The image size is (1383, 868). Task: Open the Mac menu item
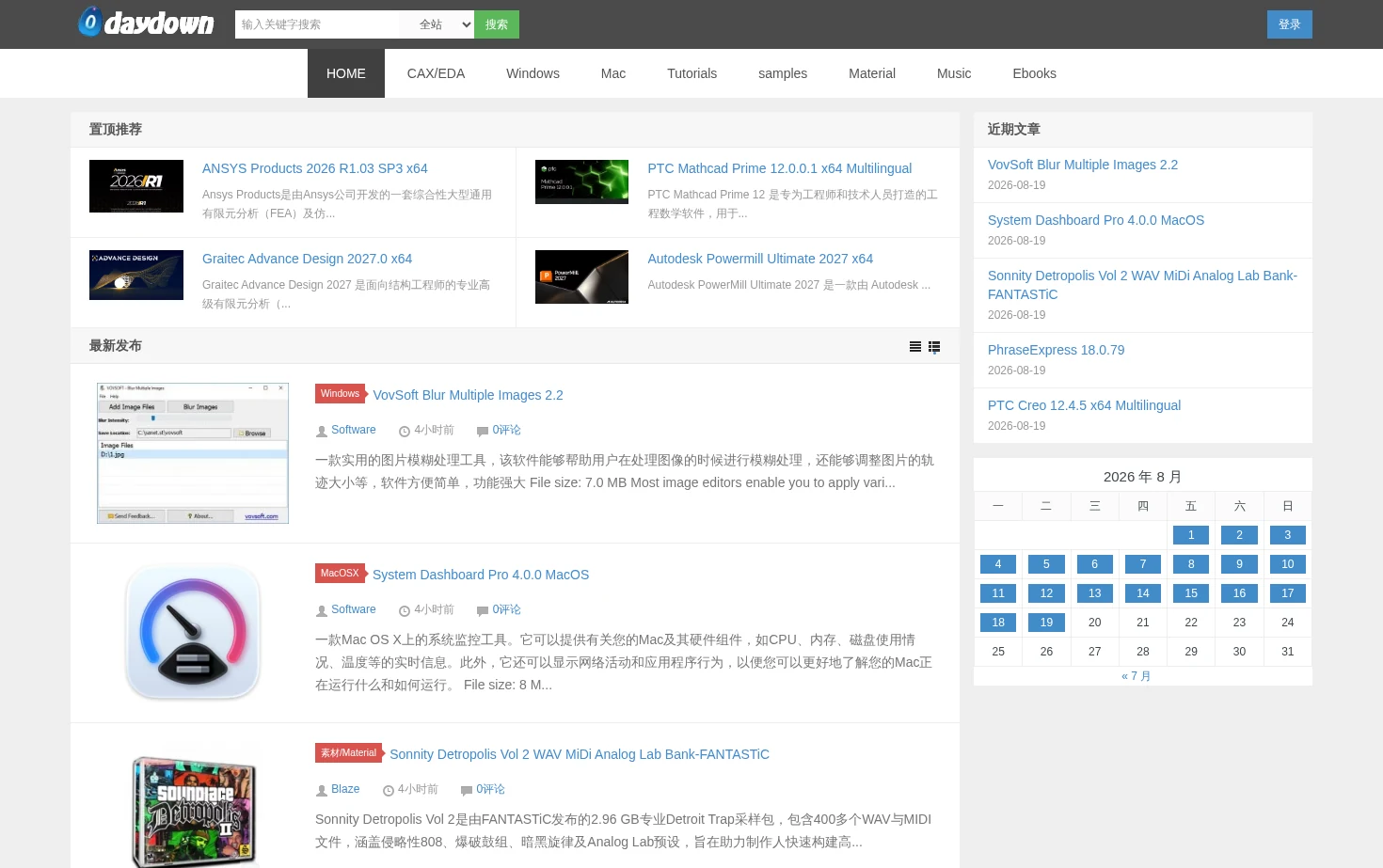click(x=613, y=73)
